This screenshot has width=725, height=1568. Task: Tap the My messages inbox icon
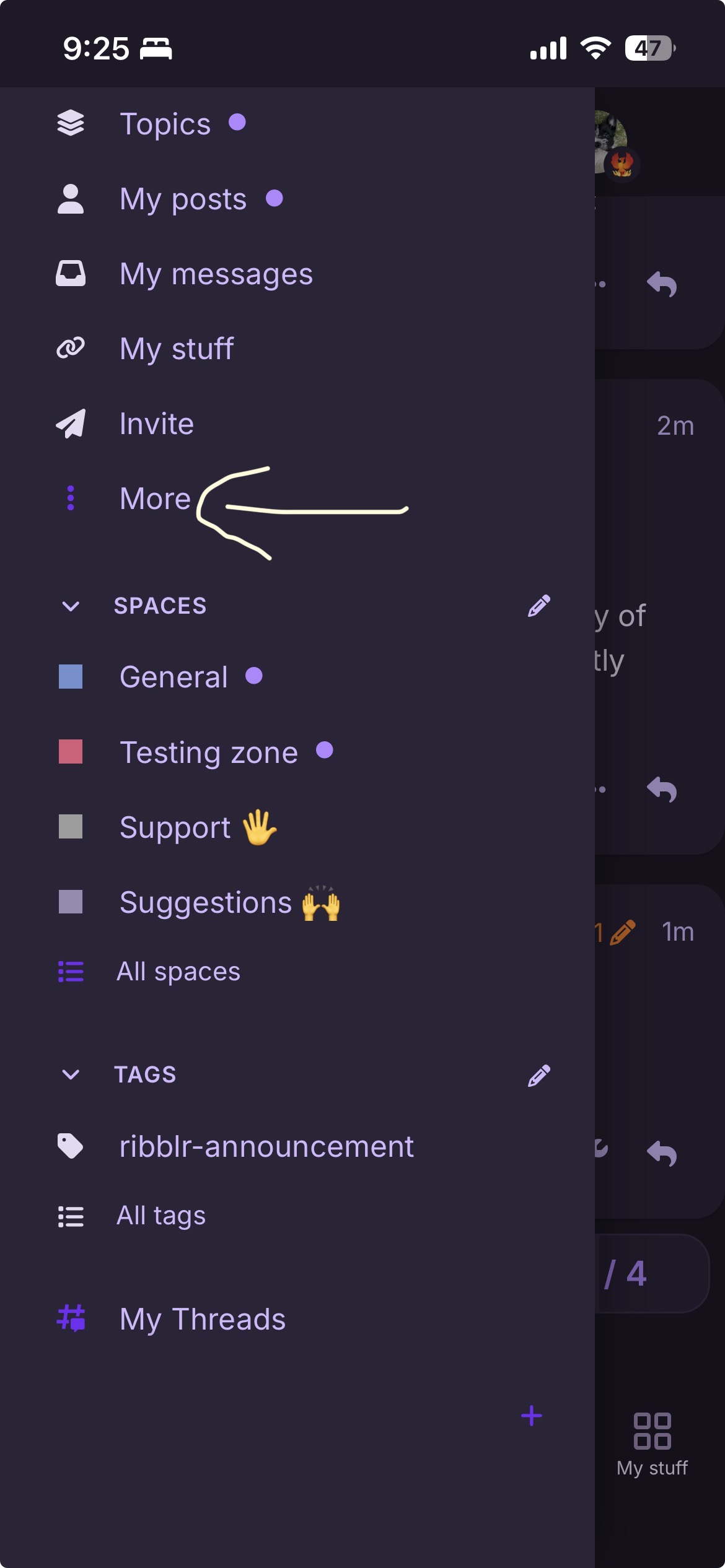click(x=71, y=274)
